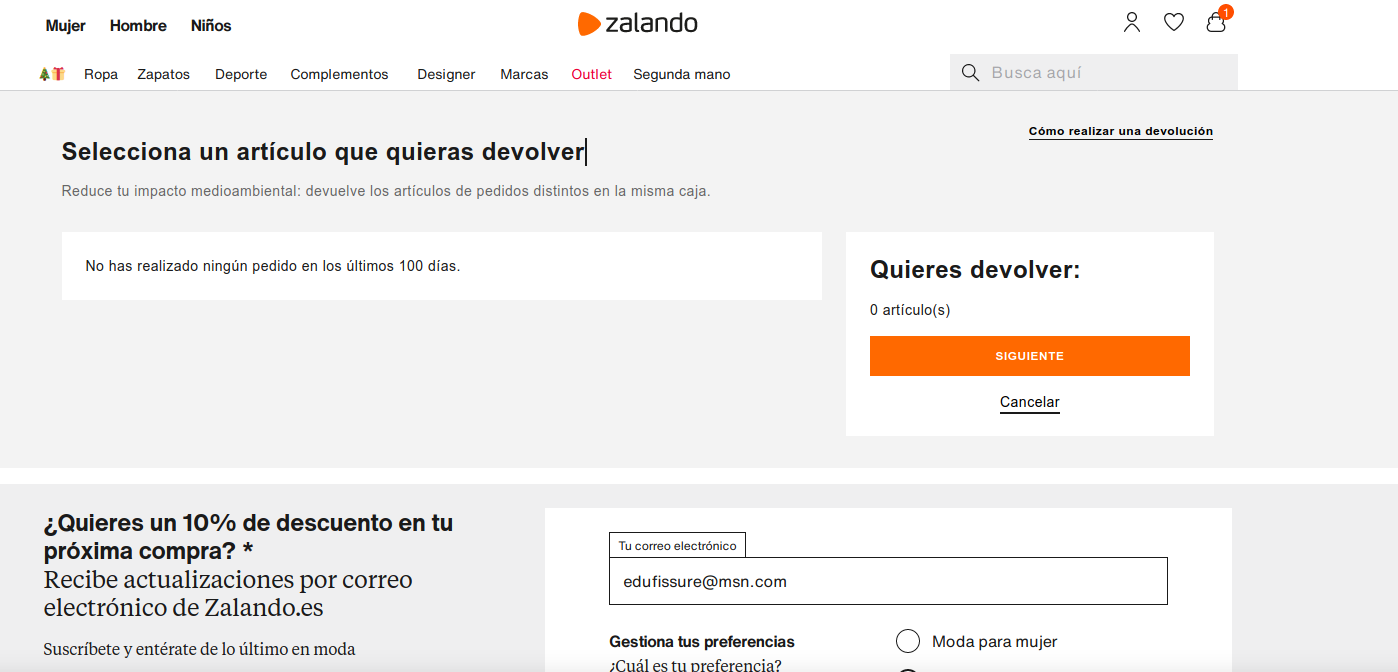
Task: Open the Christmas gift icon category
Action: [52, 74]
